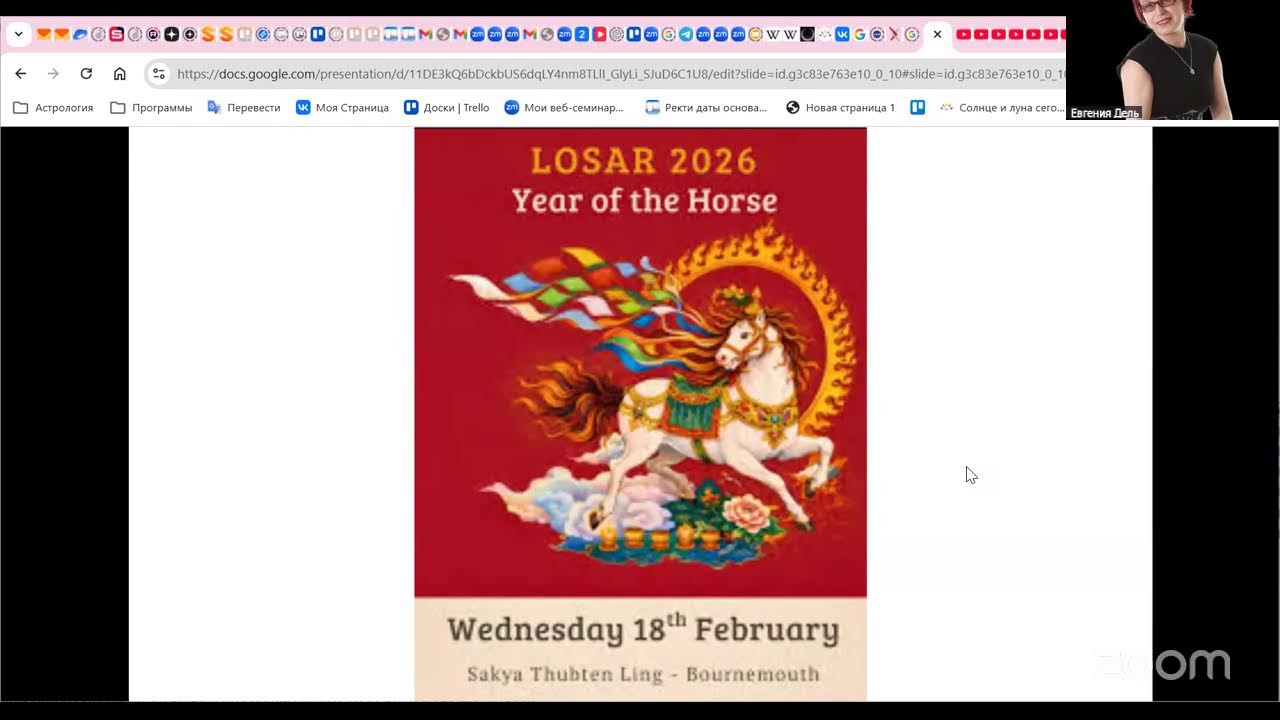Click the unlabeled Trello icon bookmark
Image resolution: width=1280 pixels, height=720 pixels.
pos(917,107)
